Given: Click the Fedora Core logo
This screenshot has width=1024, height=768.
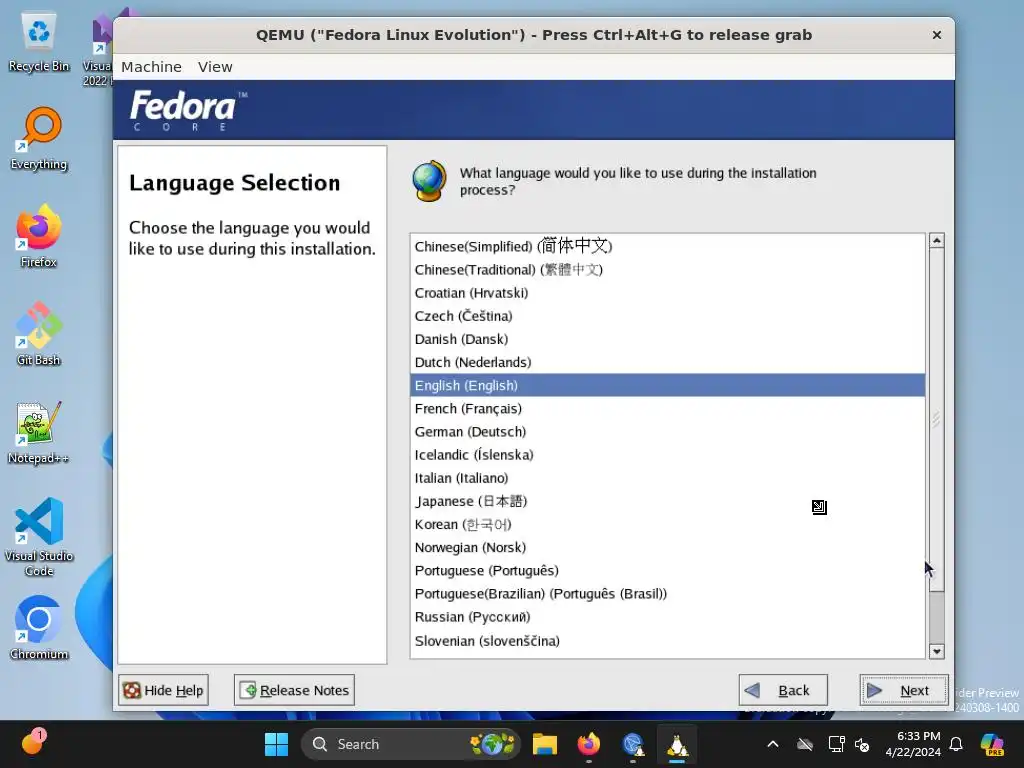Looking at the screenshot, I should pos(188,110).
